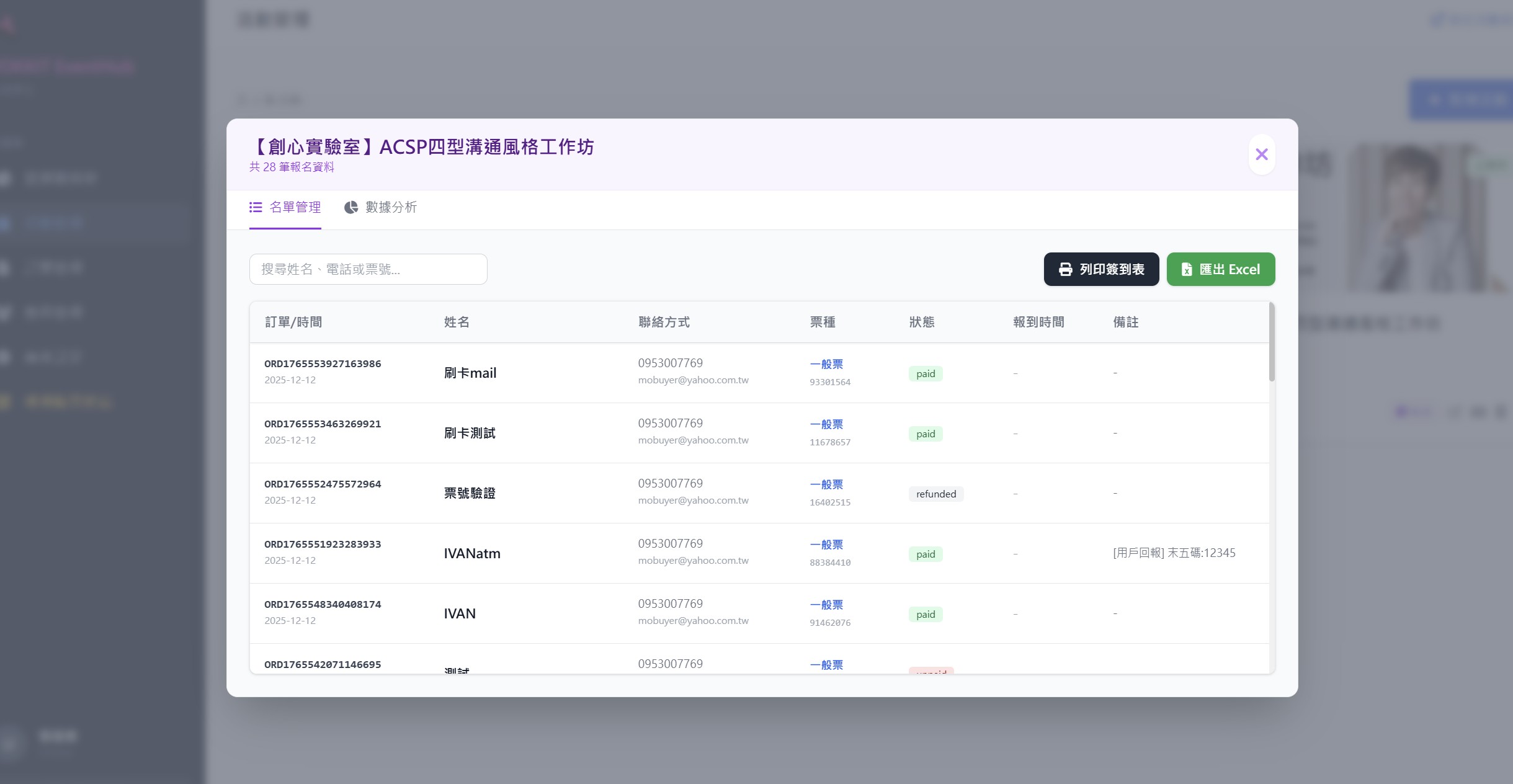Click ticket number 16402515 for 票號驗證
The height and width of the screenshot is (784, 1513).
[829, 502]
